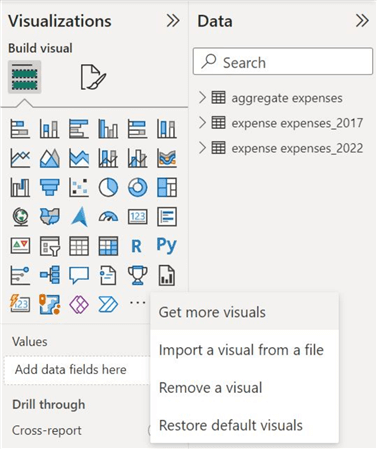The height and width of the screenshot is (449, 377).
Task: Expand the expense expenses_2022 table
Action: point(202,148)
